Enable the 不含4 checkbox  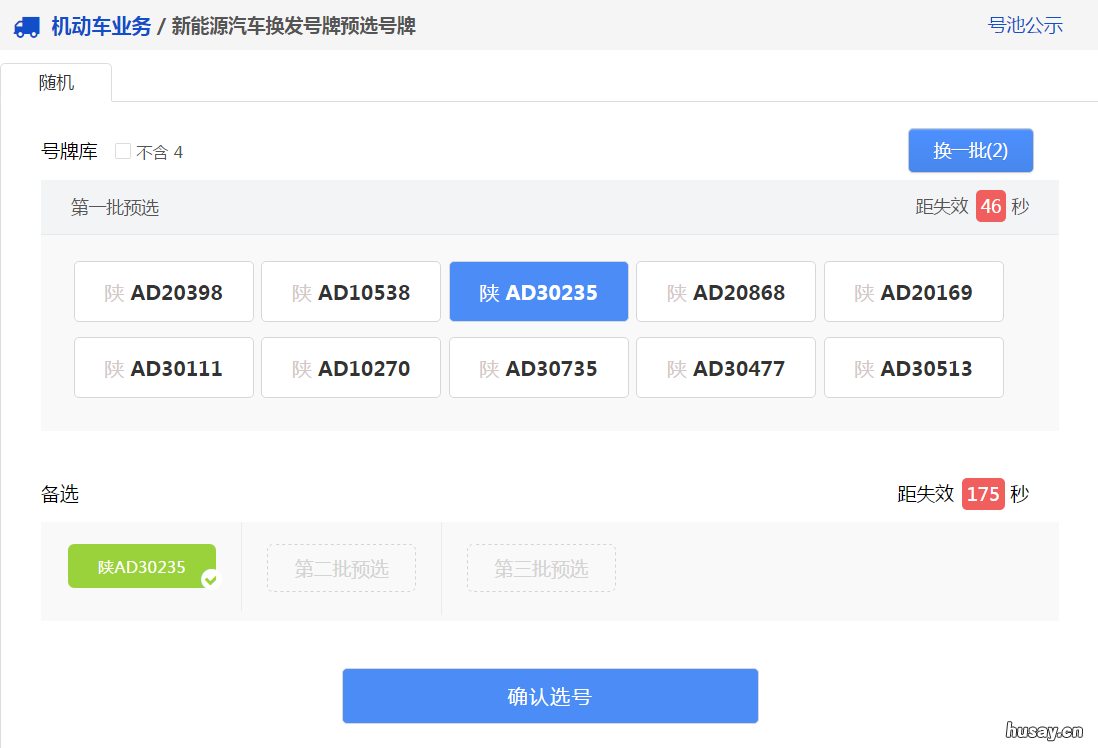(x=122, y=151)
